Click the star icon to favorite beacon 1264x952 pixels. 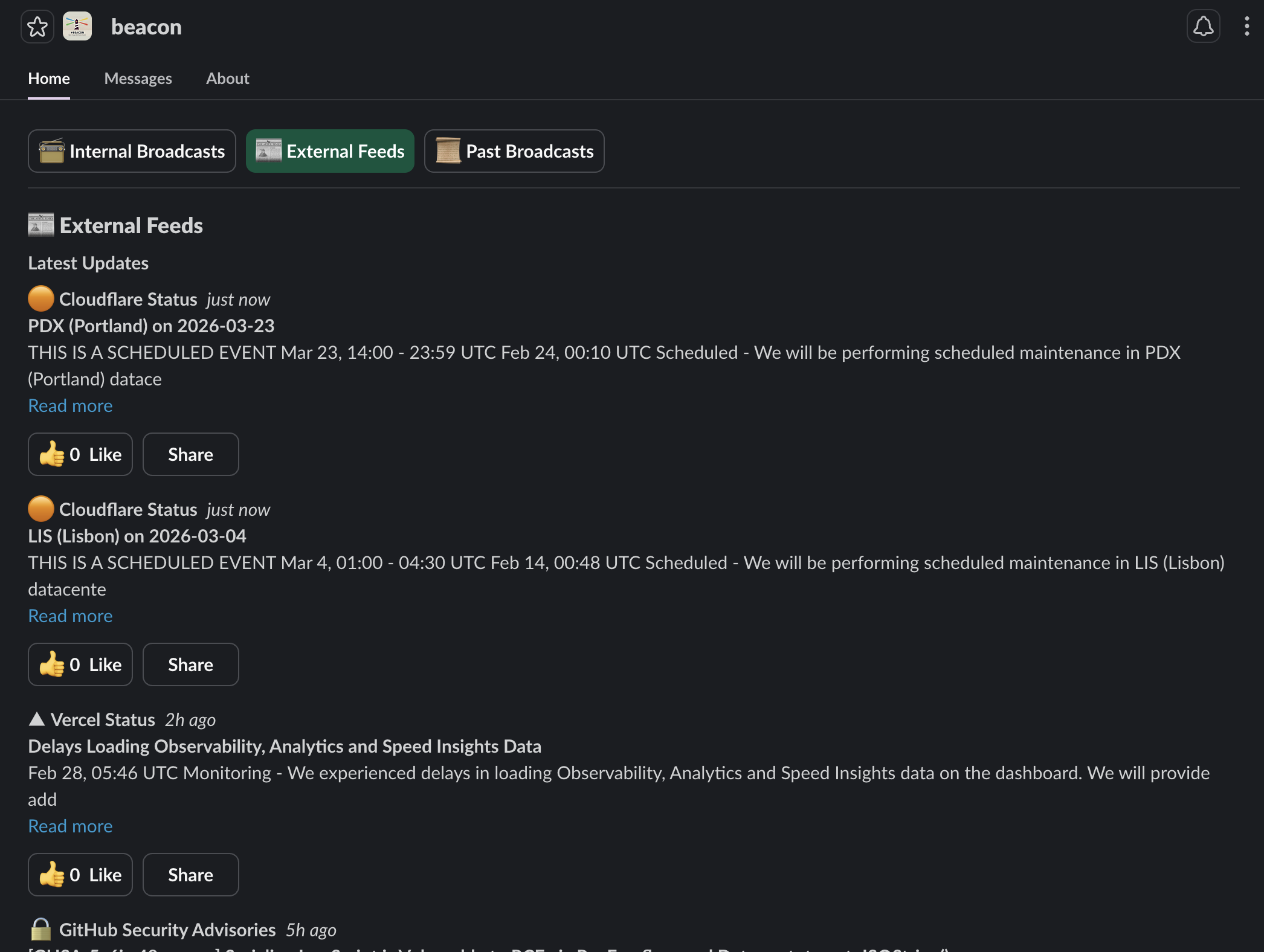click(x=37, y=27)
